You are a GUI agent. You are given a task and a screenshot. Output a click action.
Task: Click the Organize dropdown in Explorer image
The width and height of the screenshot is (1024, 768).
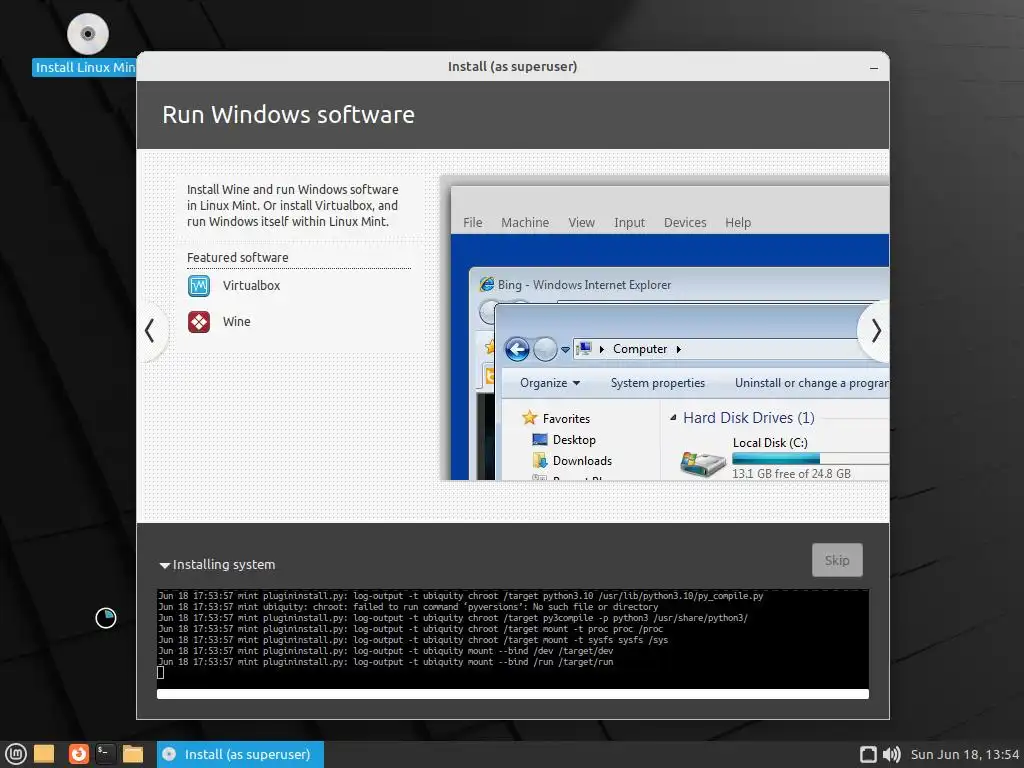coord(550,383)
